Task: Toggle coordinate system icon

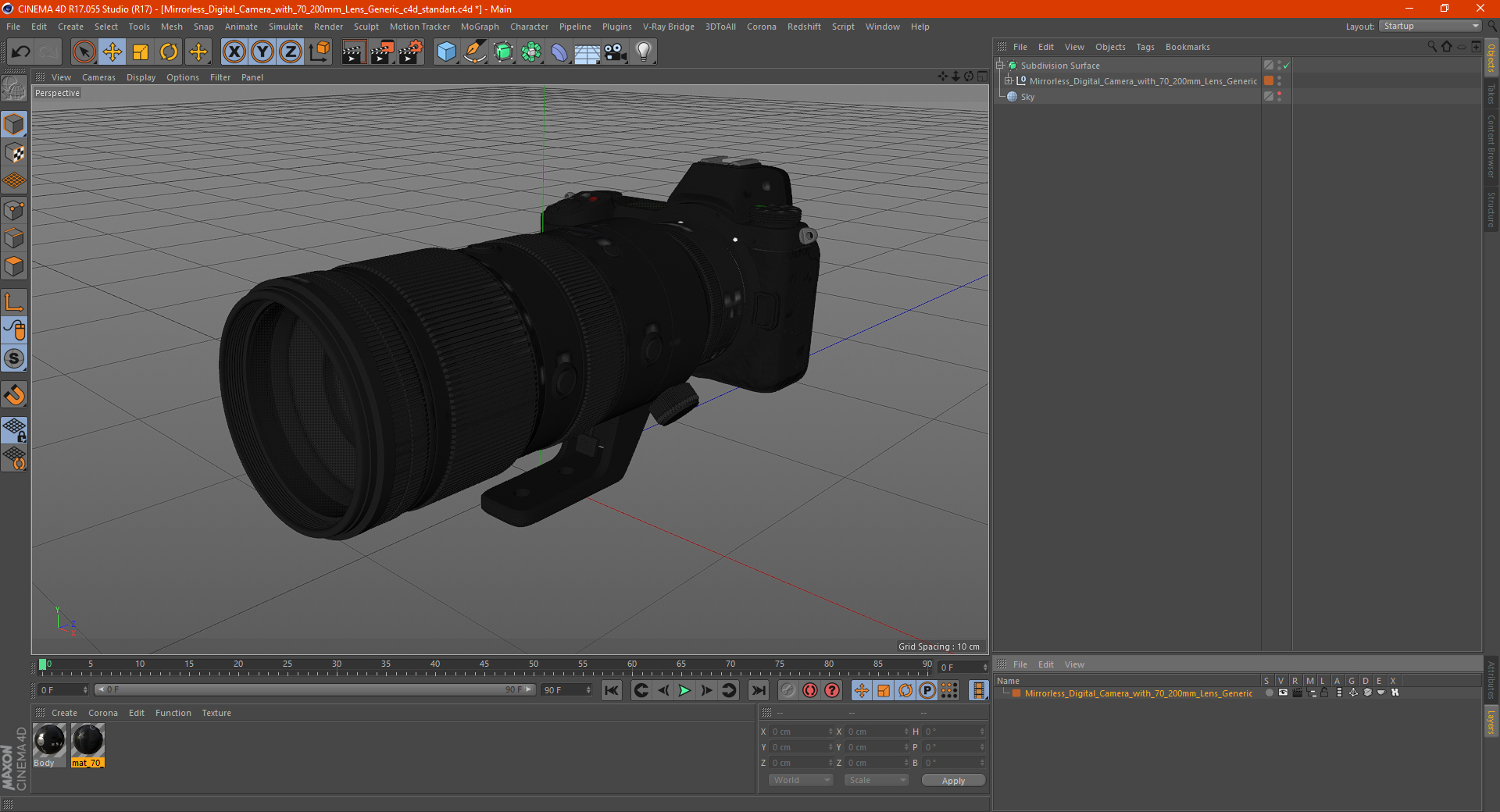Action: (x=319, y=52)
